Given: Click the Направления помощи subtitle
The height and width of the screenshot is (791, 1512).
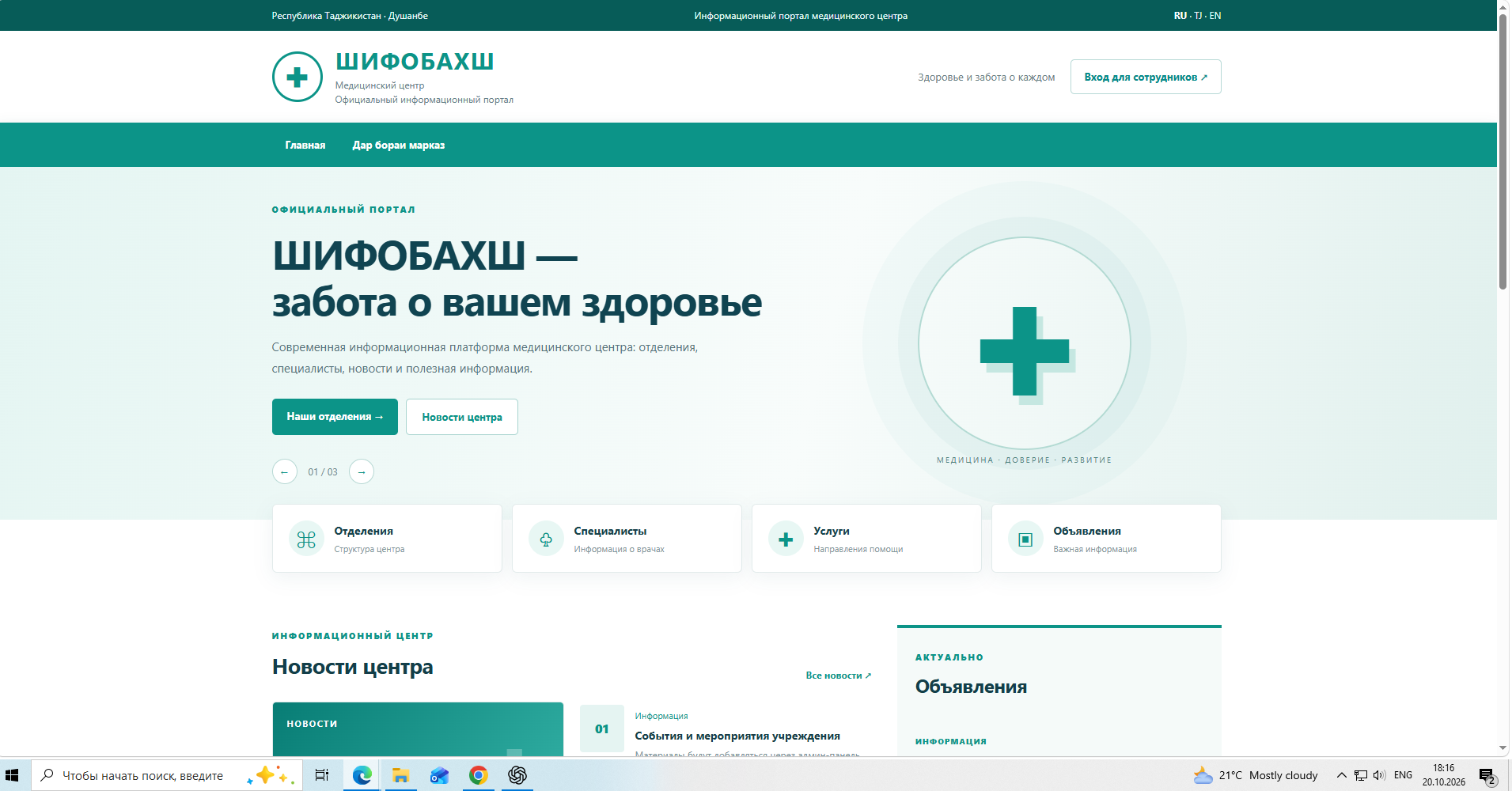Looking at the screenshot, I should [858, 549].
